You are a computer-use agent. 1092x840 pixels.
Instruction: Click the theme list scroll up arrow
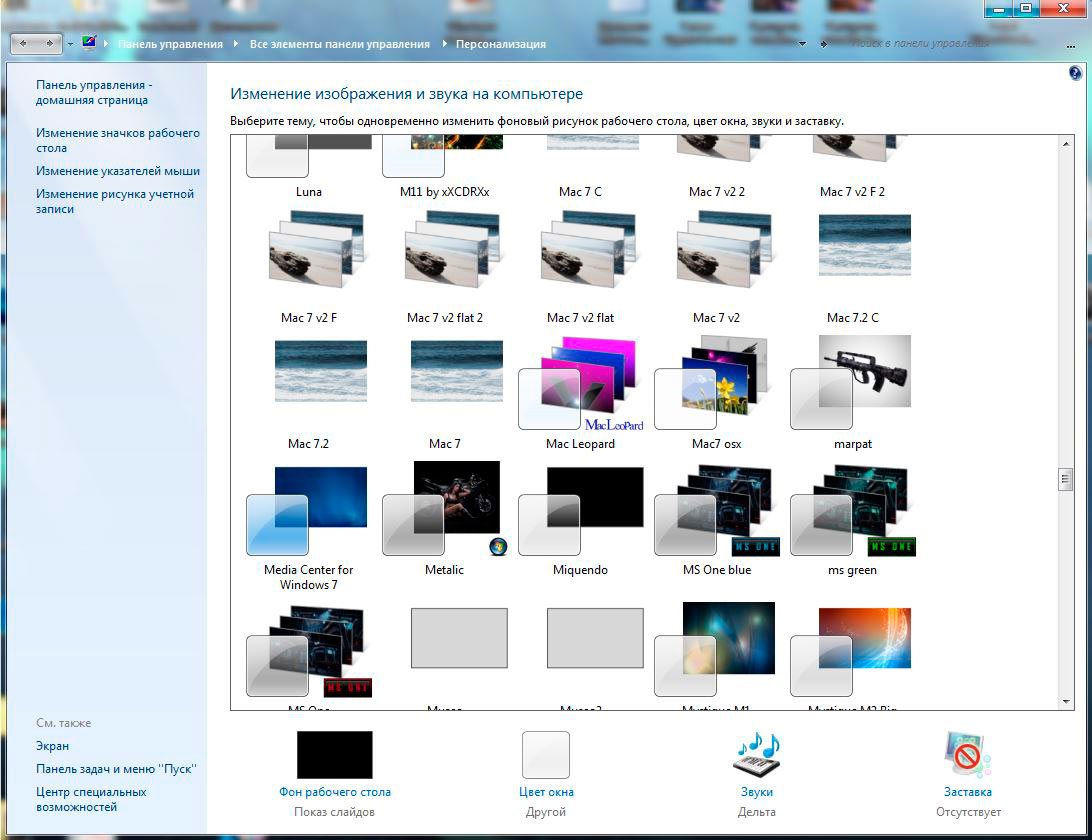click(1066, 144)
